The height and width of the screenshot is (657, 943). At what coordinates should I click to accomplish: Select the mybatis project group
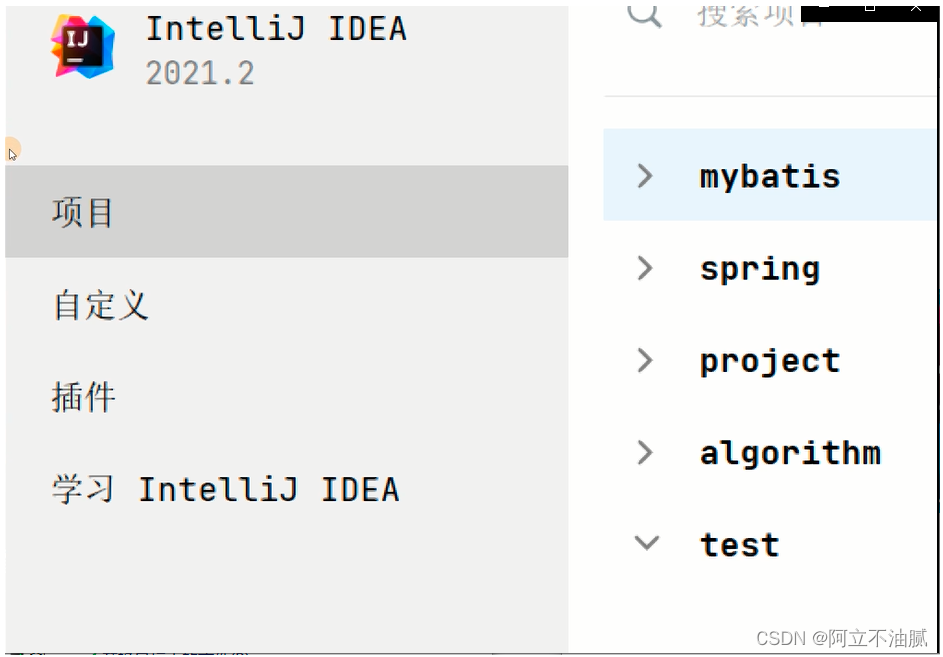coord(770,177)
